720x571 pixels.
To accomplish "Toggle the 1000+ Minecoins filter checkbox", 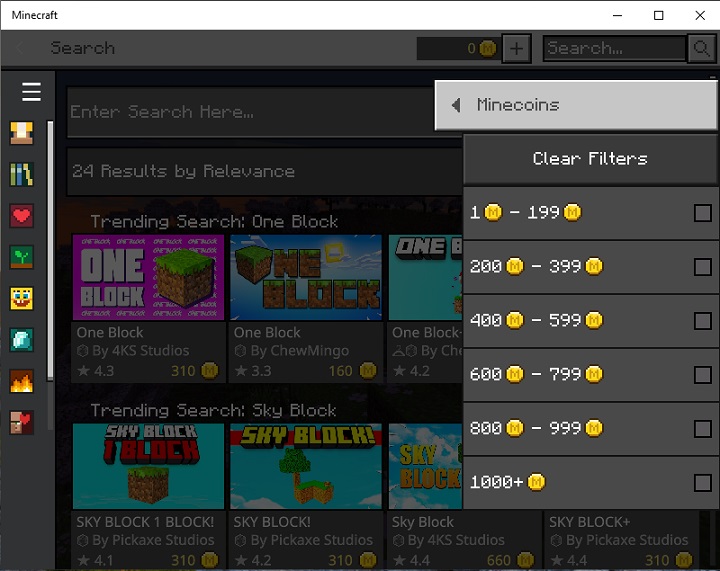I will (702, 483).
